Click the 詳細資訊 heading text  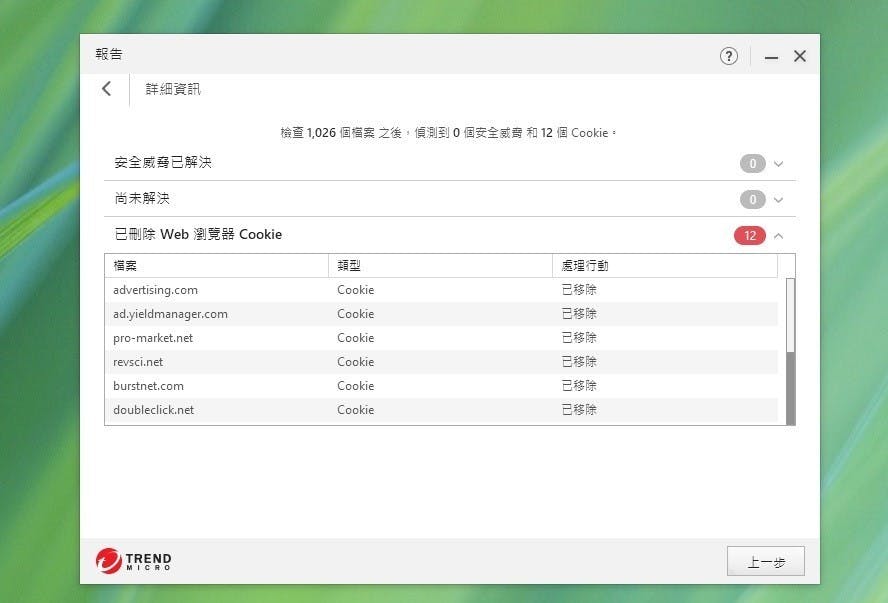173,89
